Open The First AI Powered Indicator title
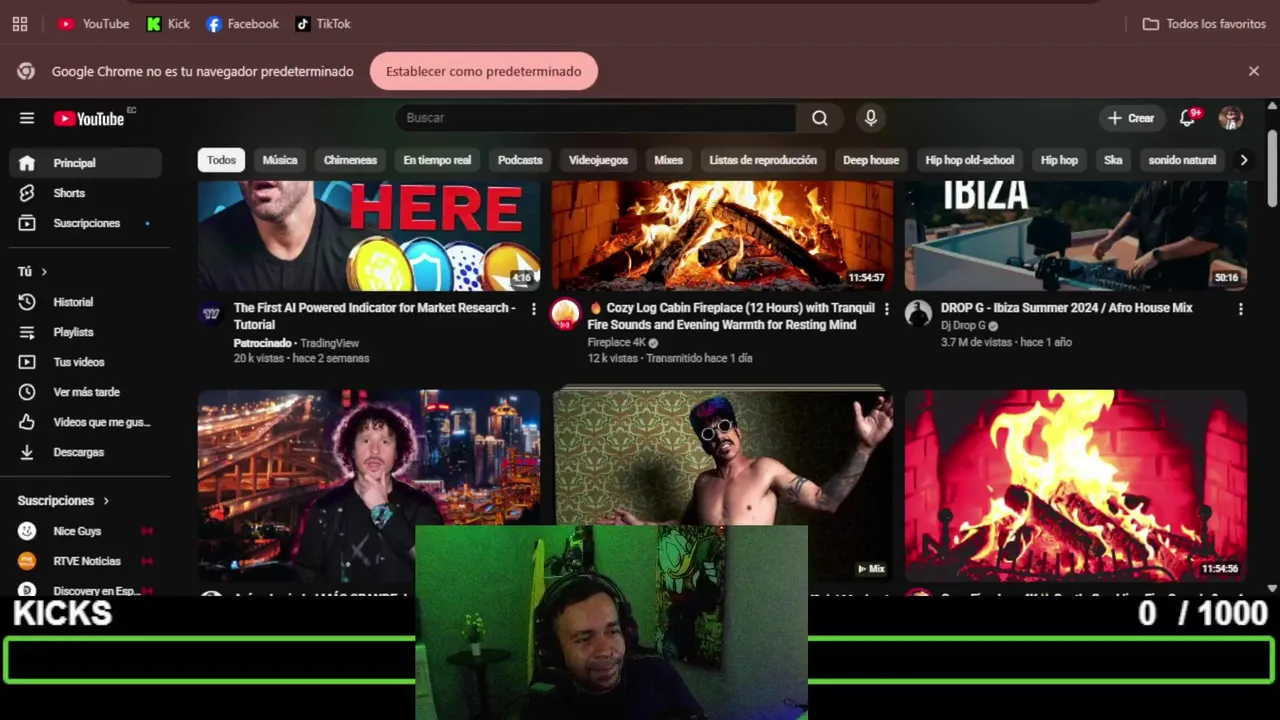 (375, 316)
